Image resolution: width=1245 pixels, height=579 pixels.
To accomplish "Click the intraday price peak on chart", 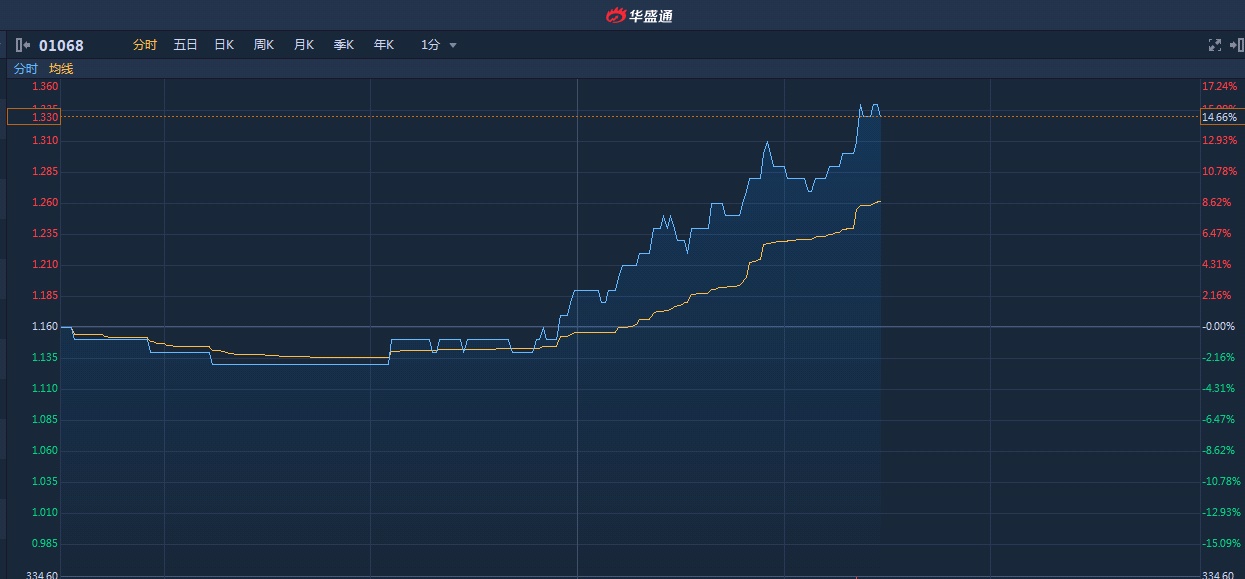I will pyautogui.click(x=861, y=104).
